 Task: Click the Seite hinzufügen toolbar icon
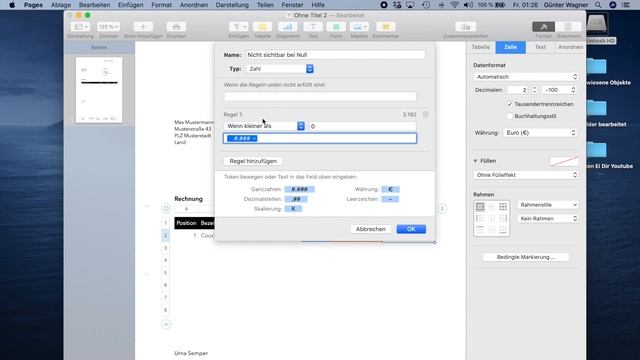point(143,27)
